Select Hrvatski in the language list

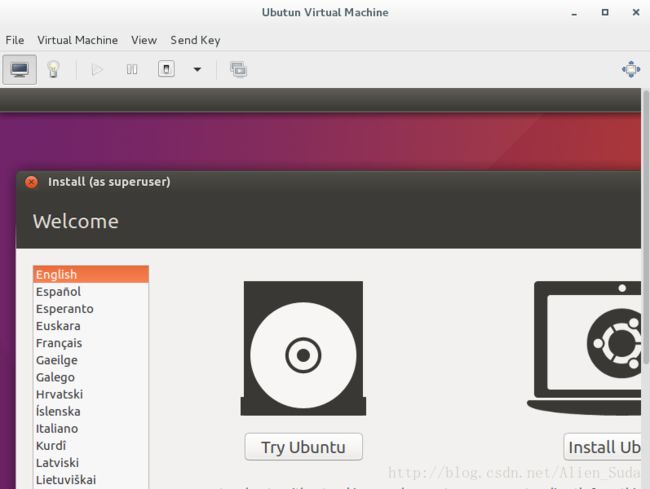tap(91, 394)
